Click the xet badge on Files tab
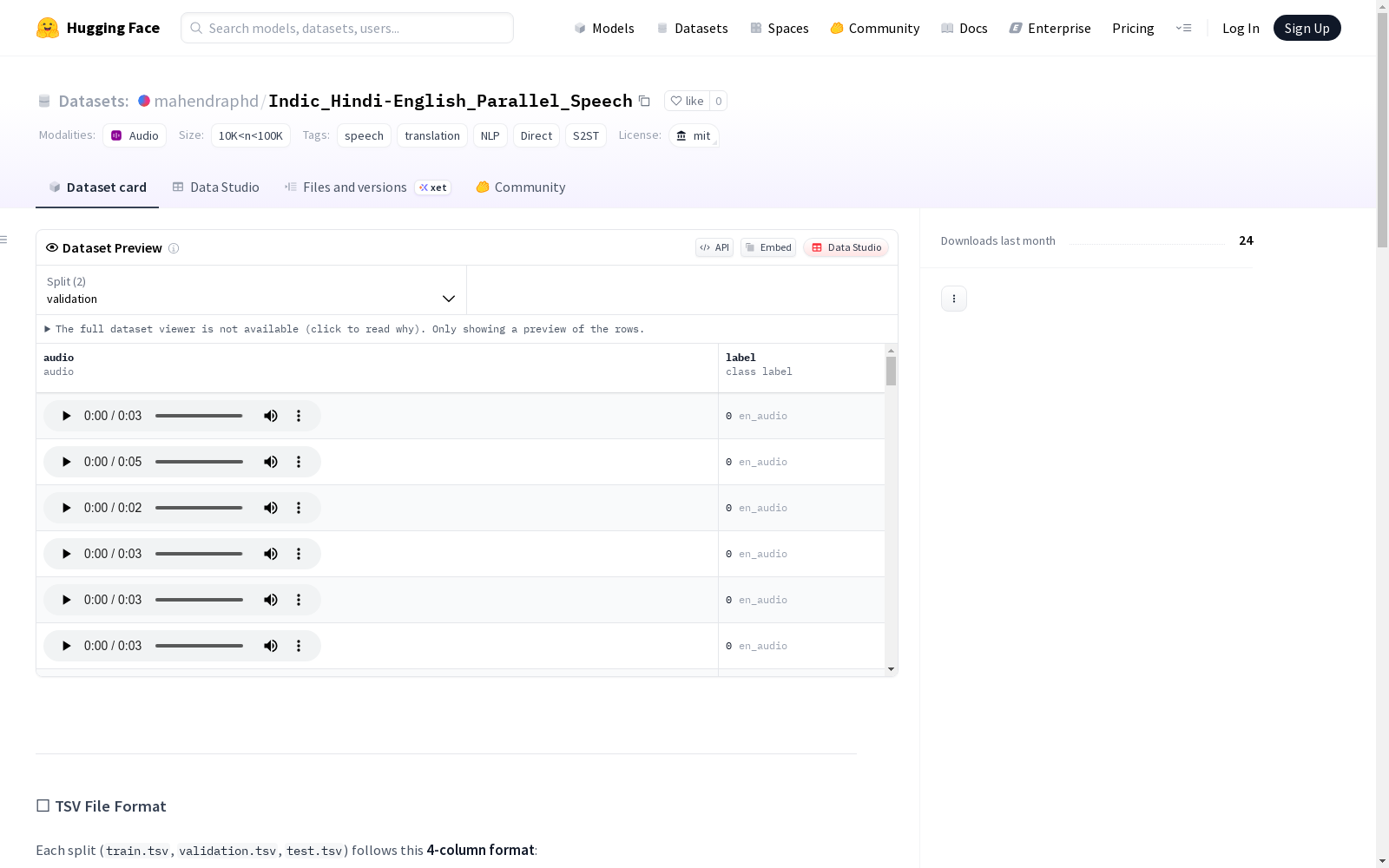This screenshot has width=1389, height=868. 432,187
